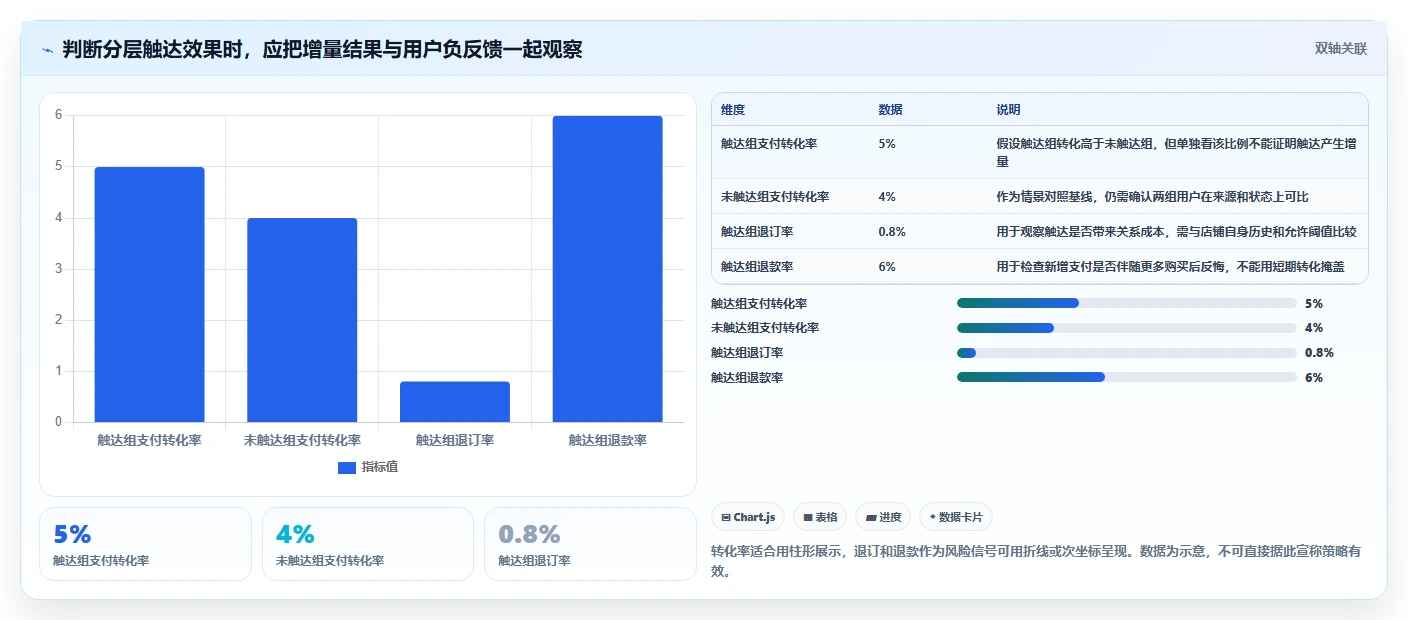Click the 6 tick on the y-axis

58,115
